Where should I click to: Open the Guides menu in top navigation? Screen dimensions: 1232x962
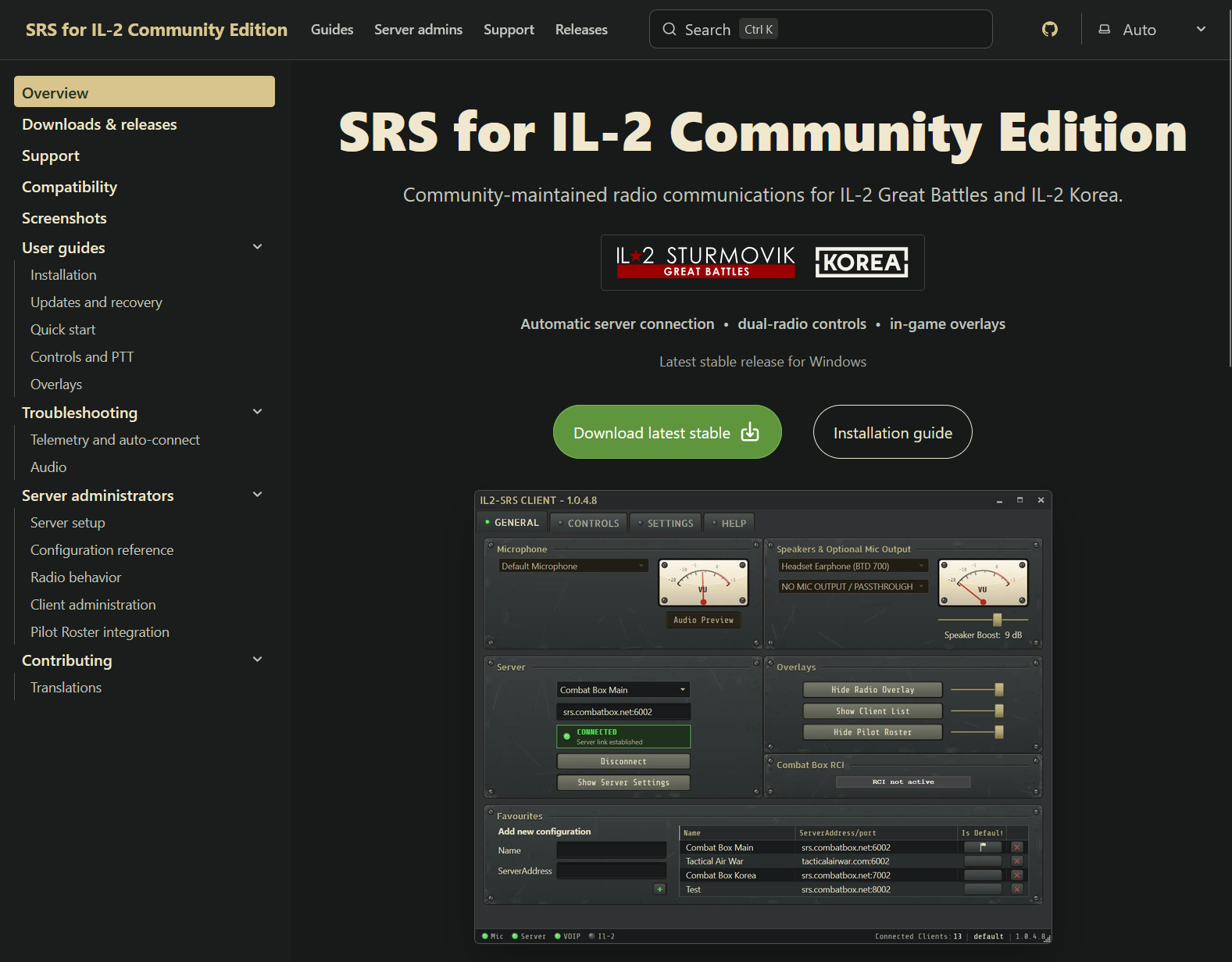point(332,30)
